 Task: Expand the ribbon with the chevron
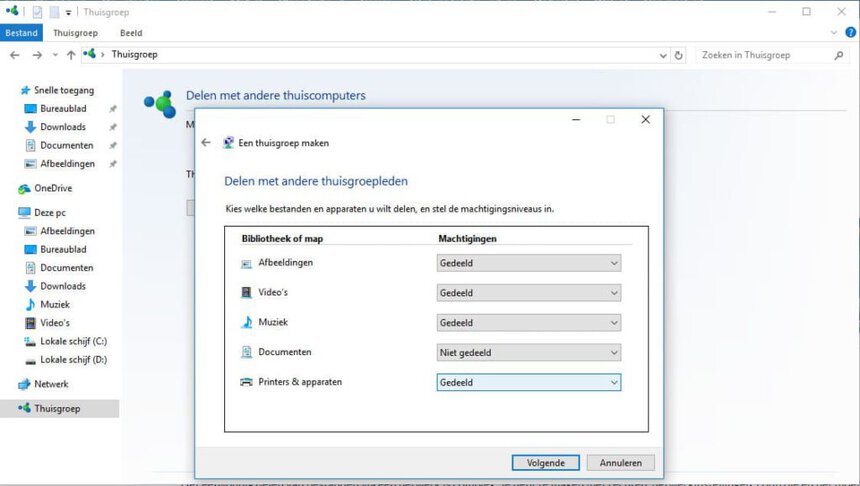(x=834, y=33)
